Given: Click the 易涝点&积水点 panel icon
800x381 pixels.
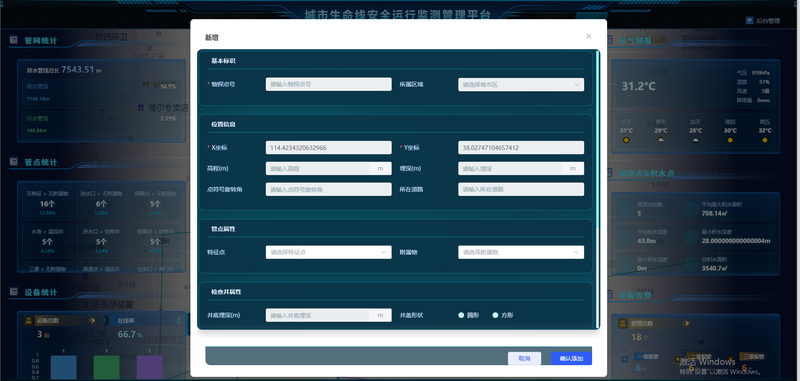Looking at the screenshot, I should [x=609, y=173].
